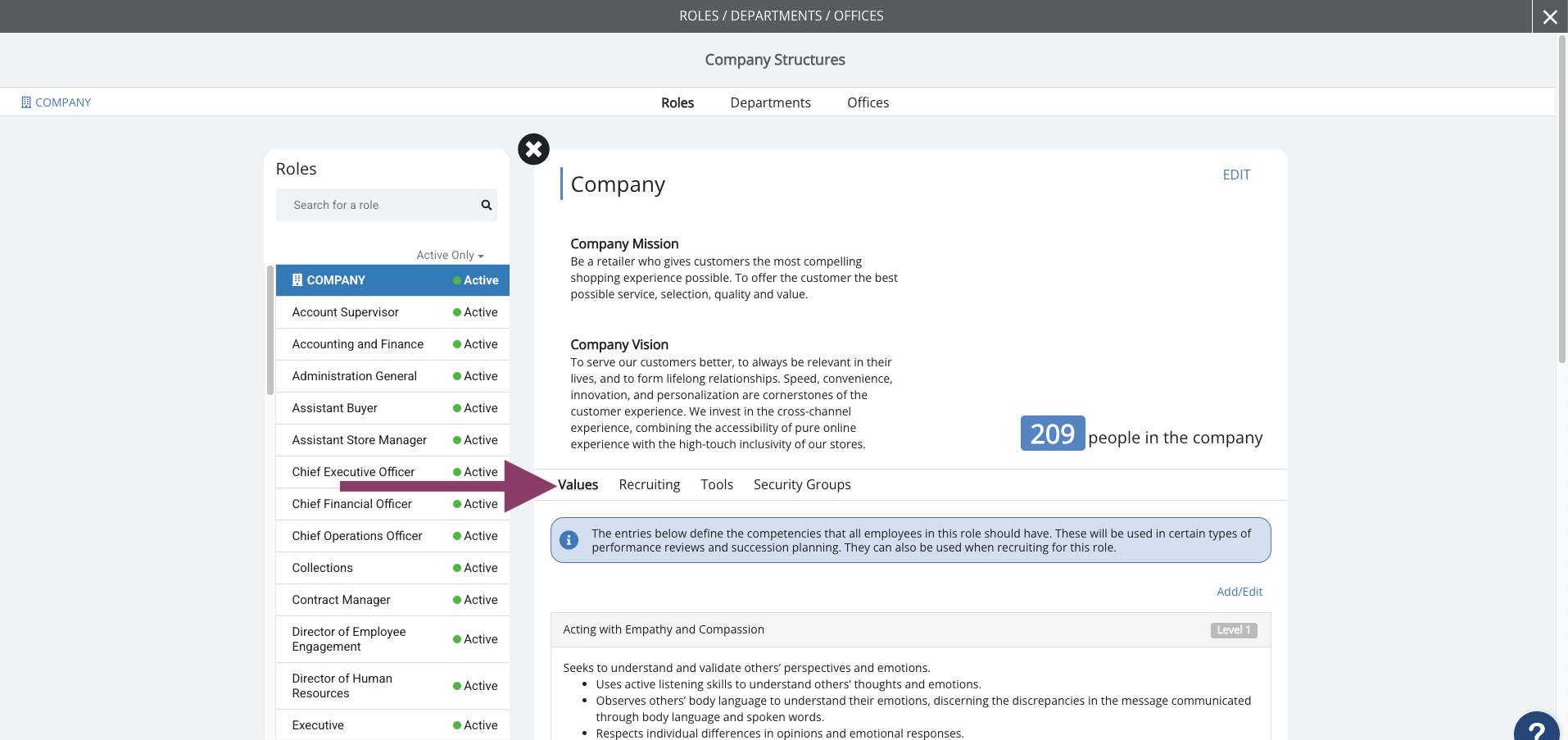Select the Administration General role

392,376
